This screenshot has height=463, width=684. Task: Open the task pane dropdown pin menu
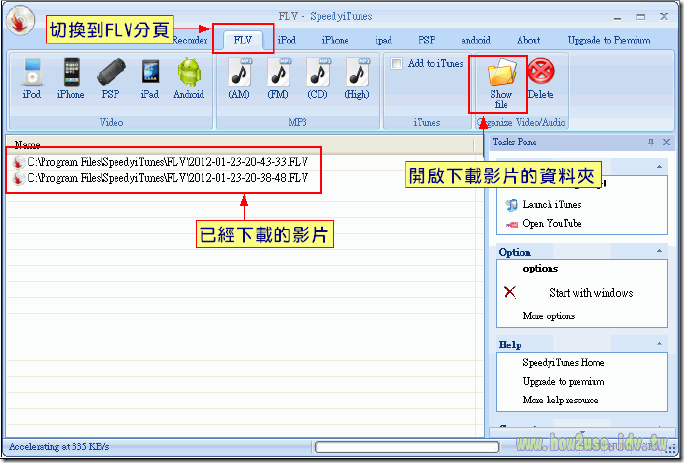(651, 143)
